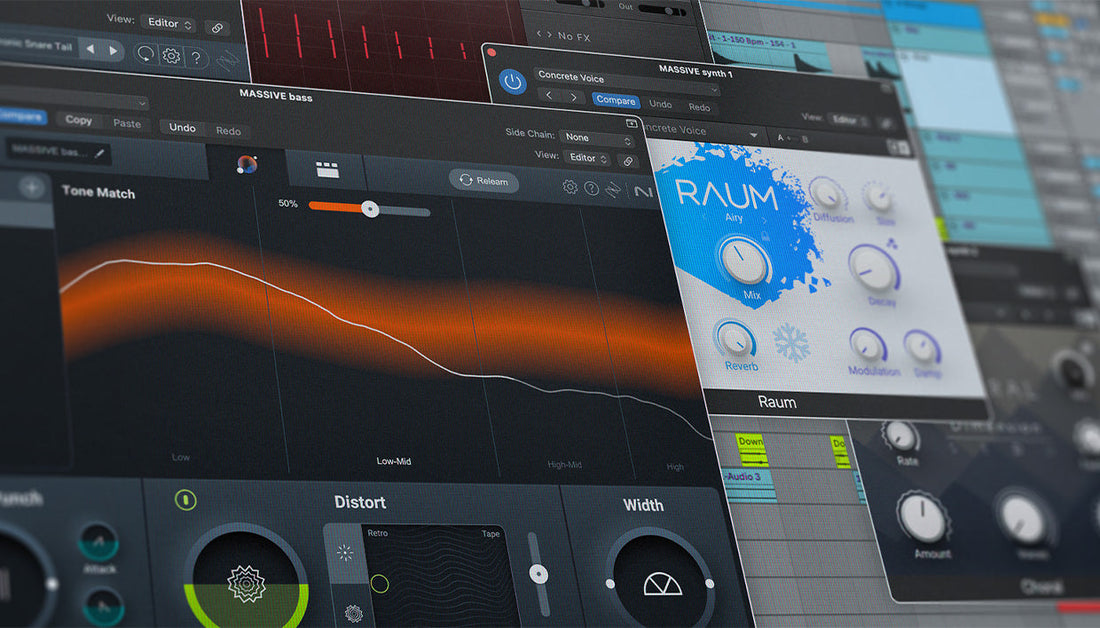Click circular arrow icon in Snare Tail plugin
The width and height of the screenshot is (1100, 628).
point(145,53)
